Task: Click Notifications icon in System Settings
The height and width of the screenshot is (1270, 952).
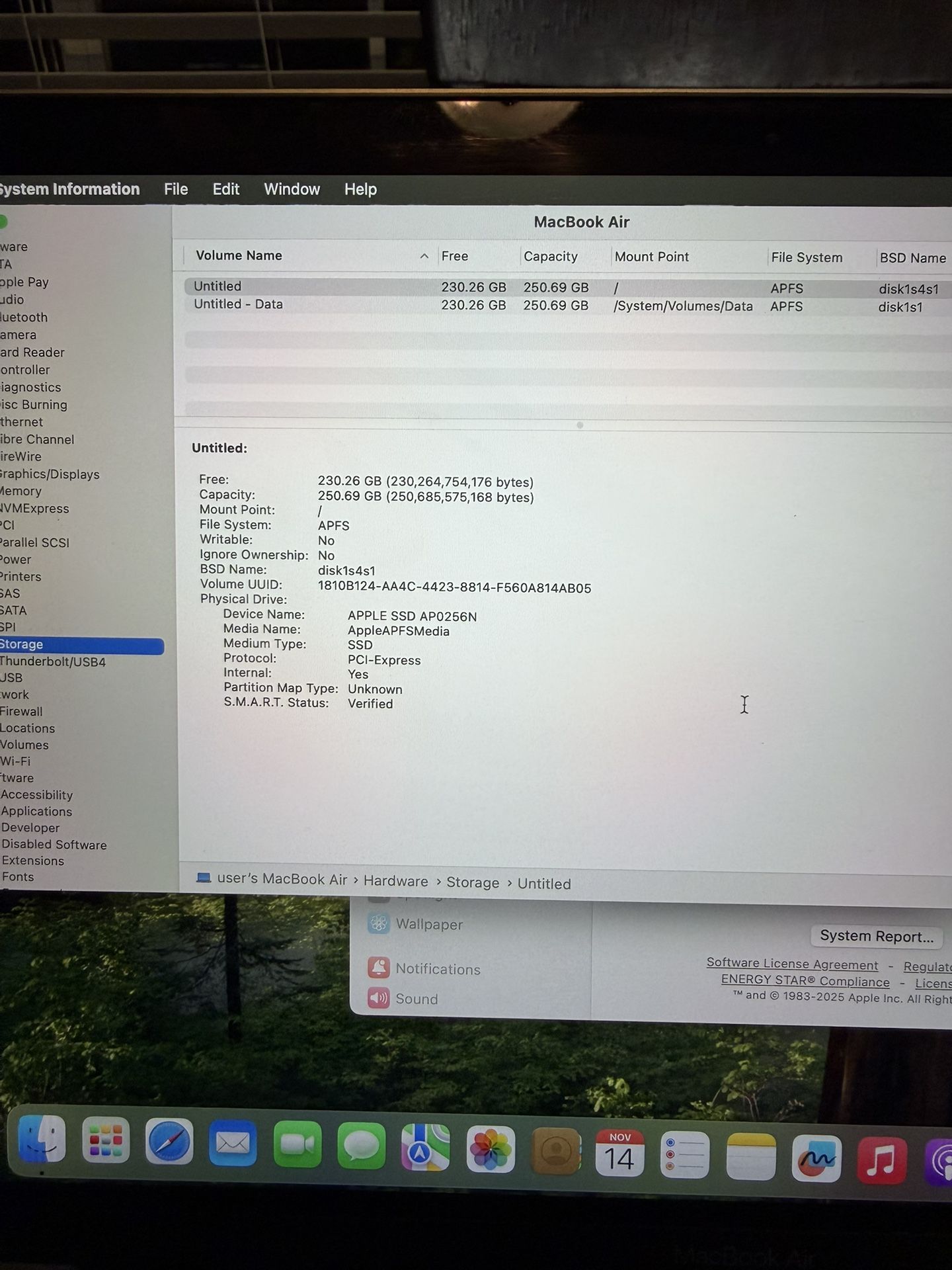Action: pos(379,968)
